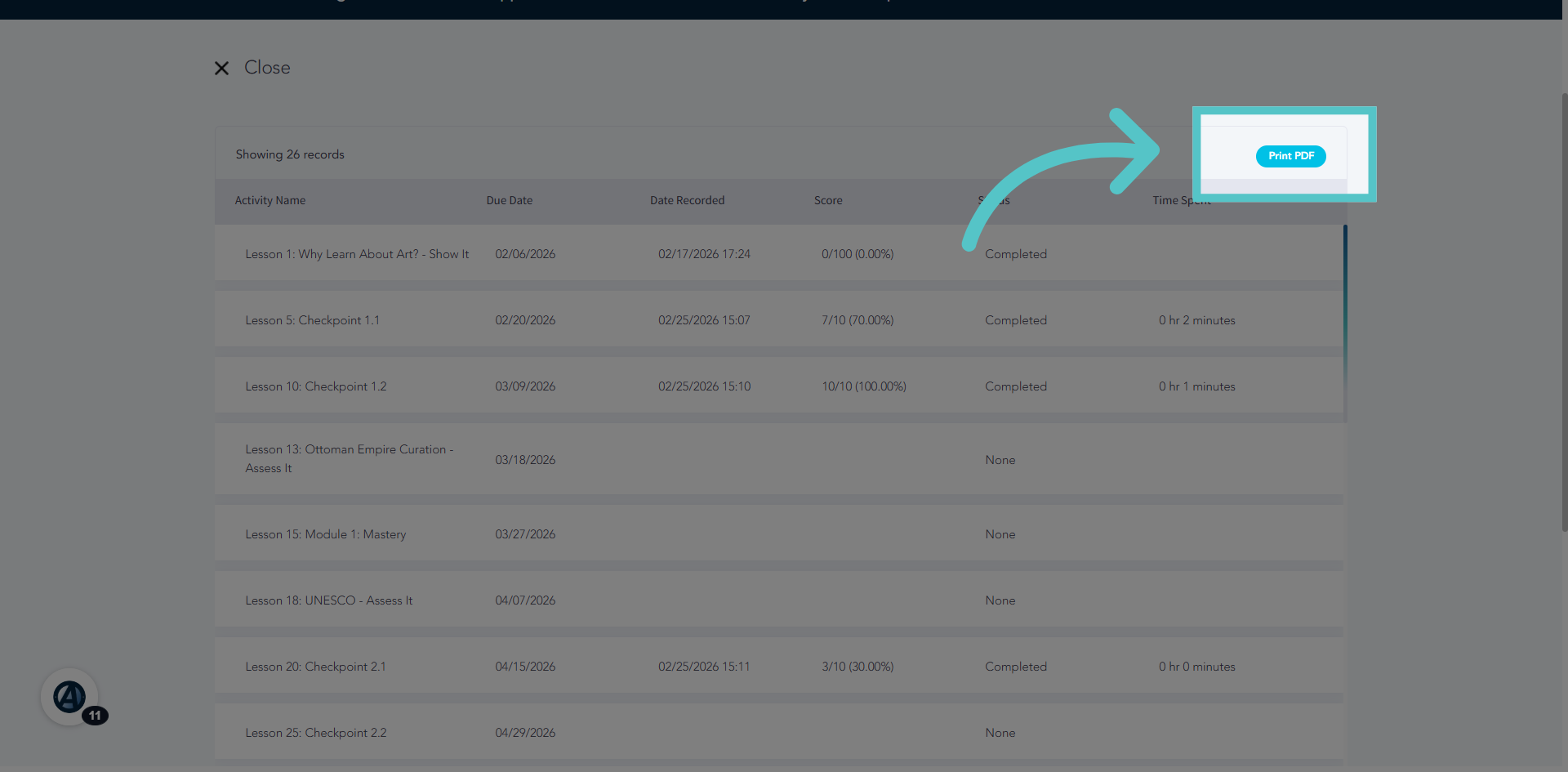Select Lesson 18: UNESCO - Assess It row

[x=779, y=600]
